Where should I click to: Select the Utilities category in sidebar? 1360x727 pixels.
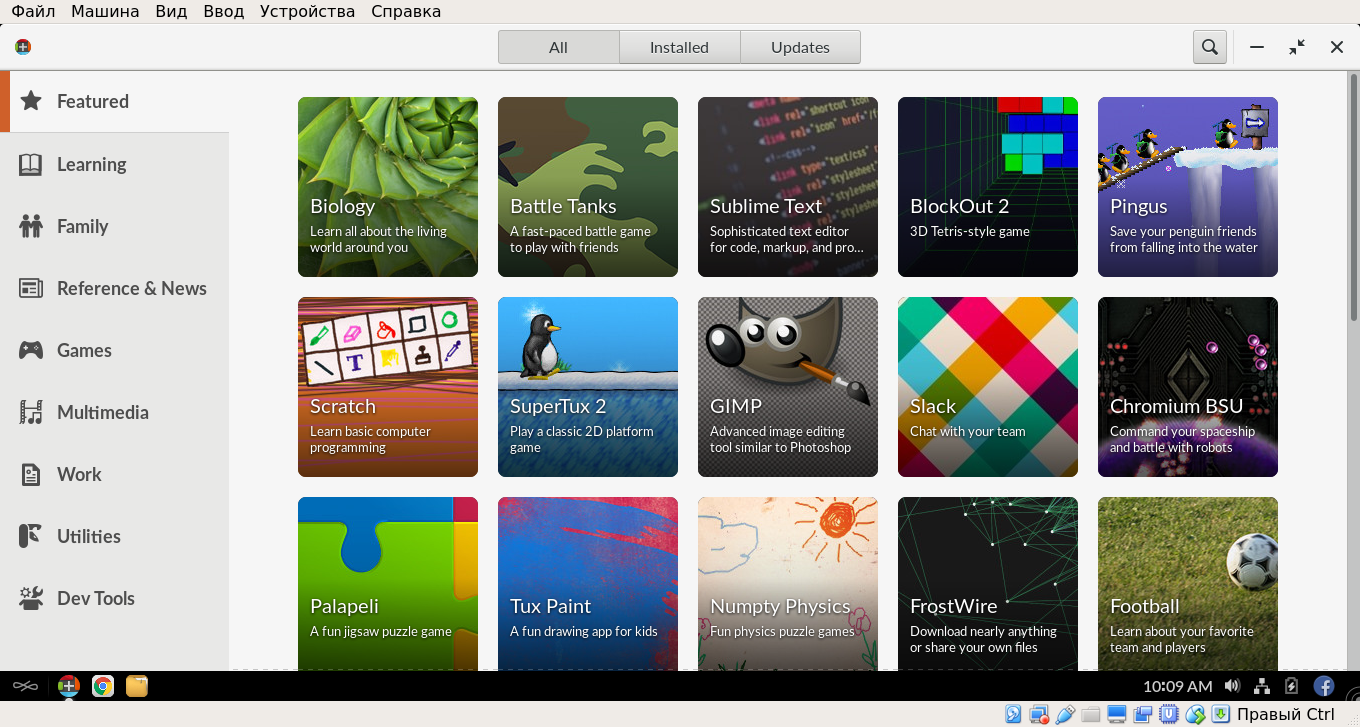tap(114, 536)
